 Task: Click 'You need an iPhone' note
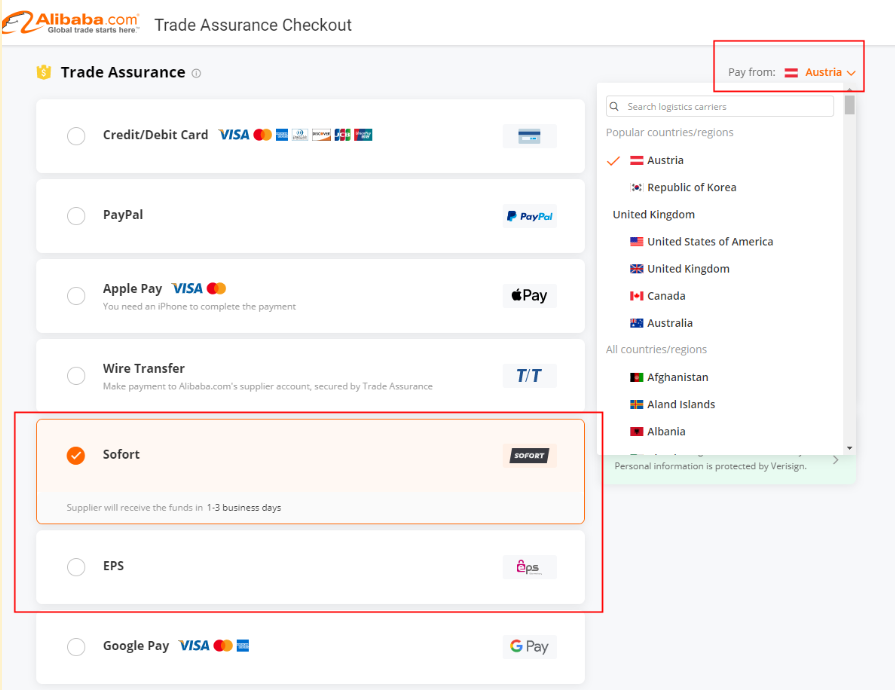[199, 306]
